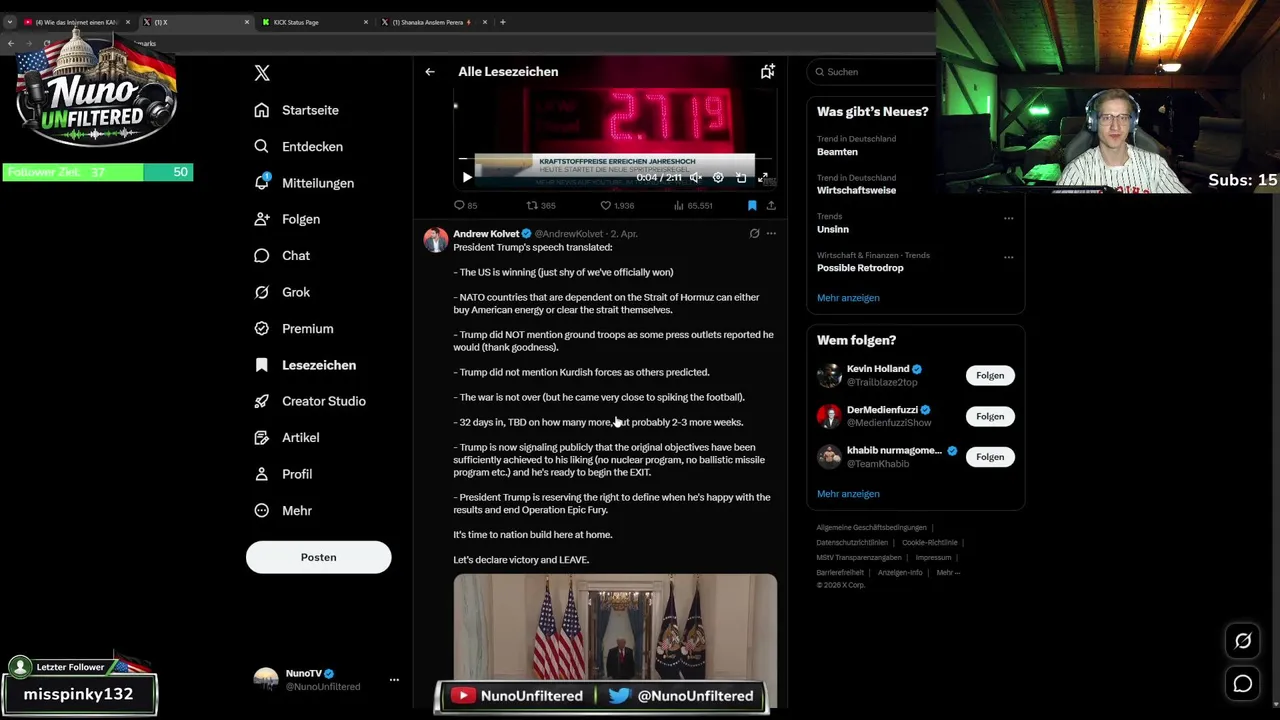The width and height of the screenshot is (1280, 720).
Task: Open Grok in the sidebar
Action: point(283,292)
